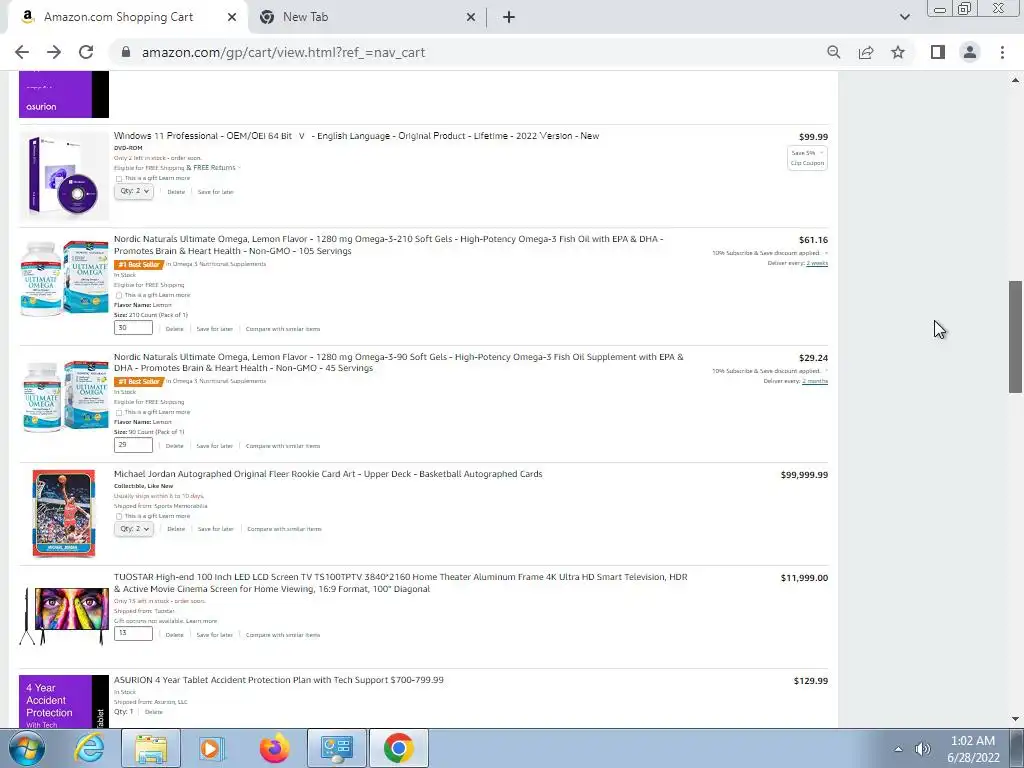Click TUOSTAR TV quantity field showing 13

pyautogui.click(x=133, y=633)
